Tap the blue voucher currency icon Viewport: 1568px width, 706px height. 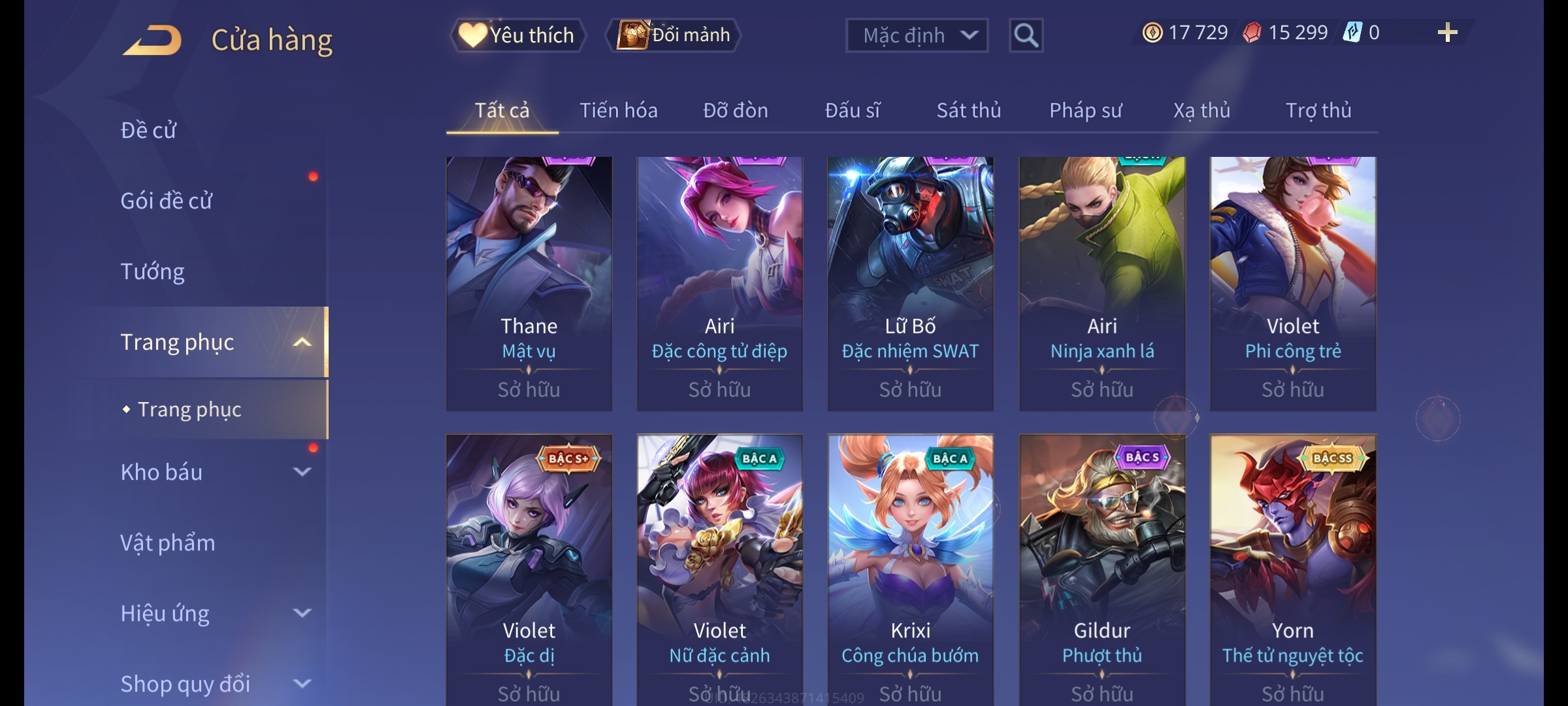[1352, 33]
